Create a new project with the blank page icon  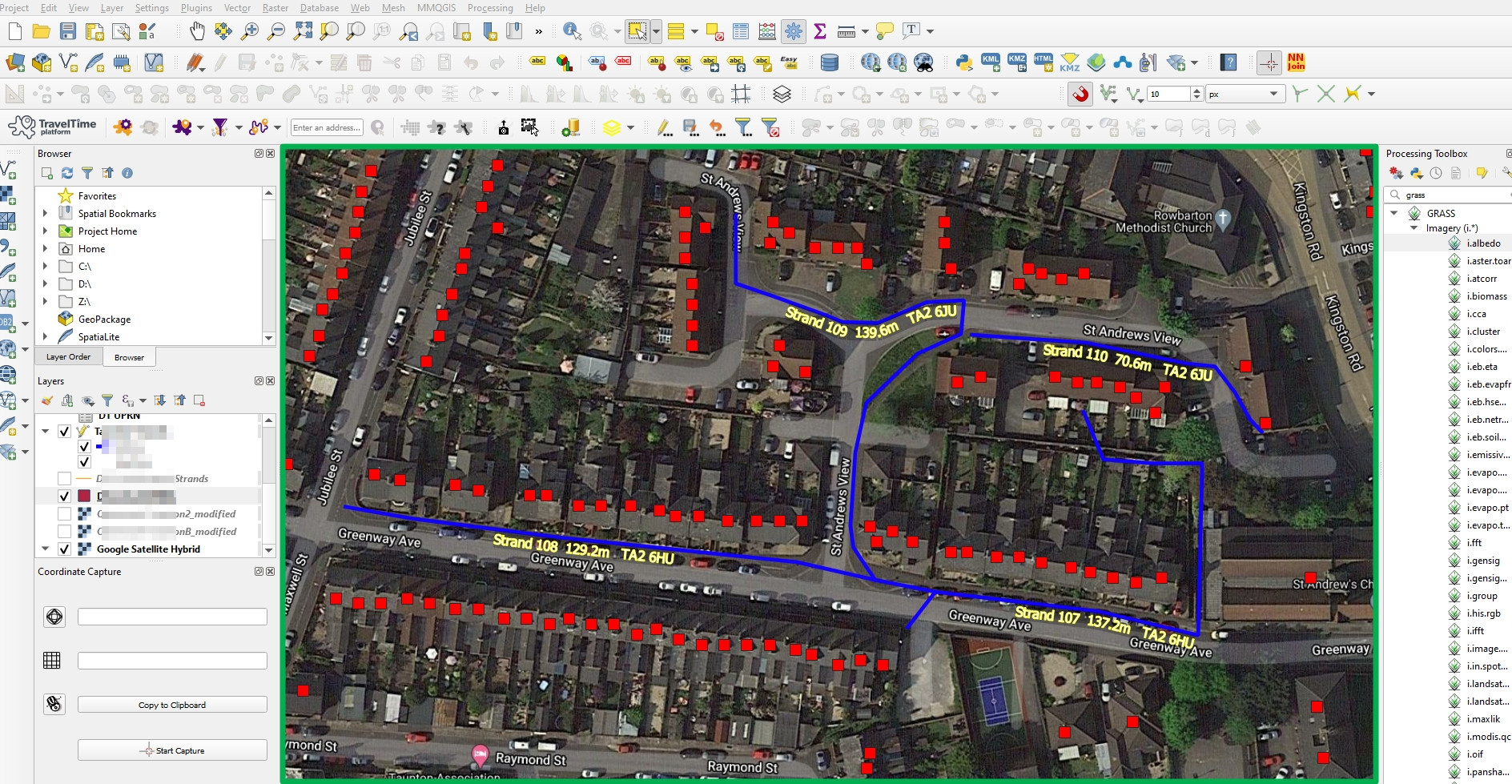[x=15, y=31]
